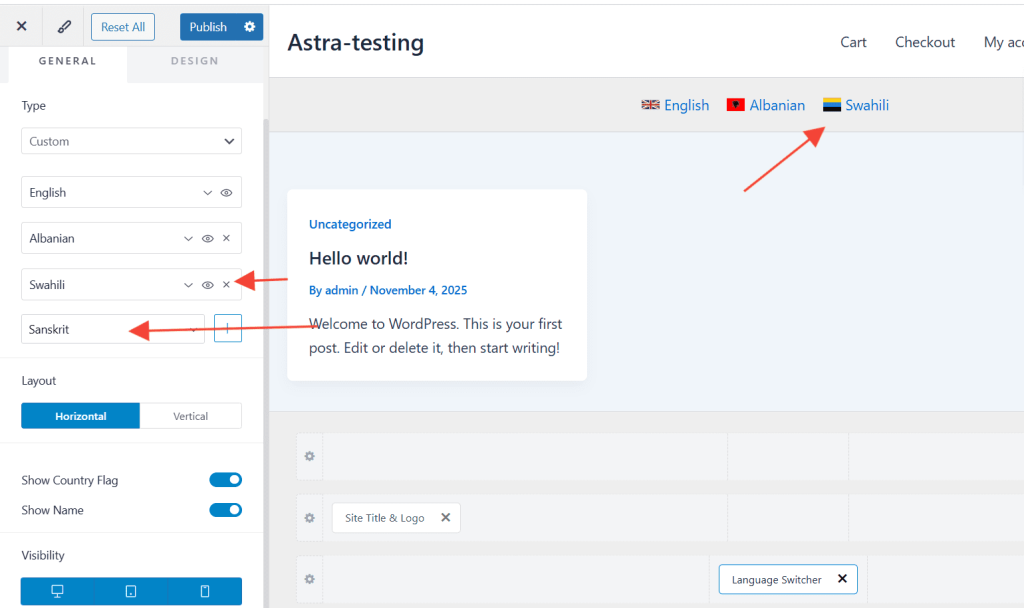Close the customizer with the X icon
The image size is (1024, 608).
pos(21,27)
